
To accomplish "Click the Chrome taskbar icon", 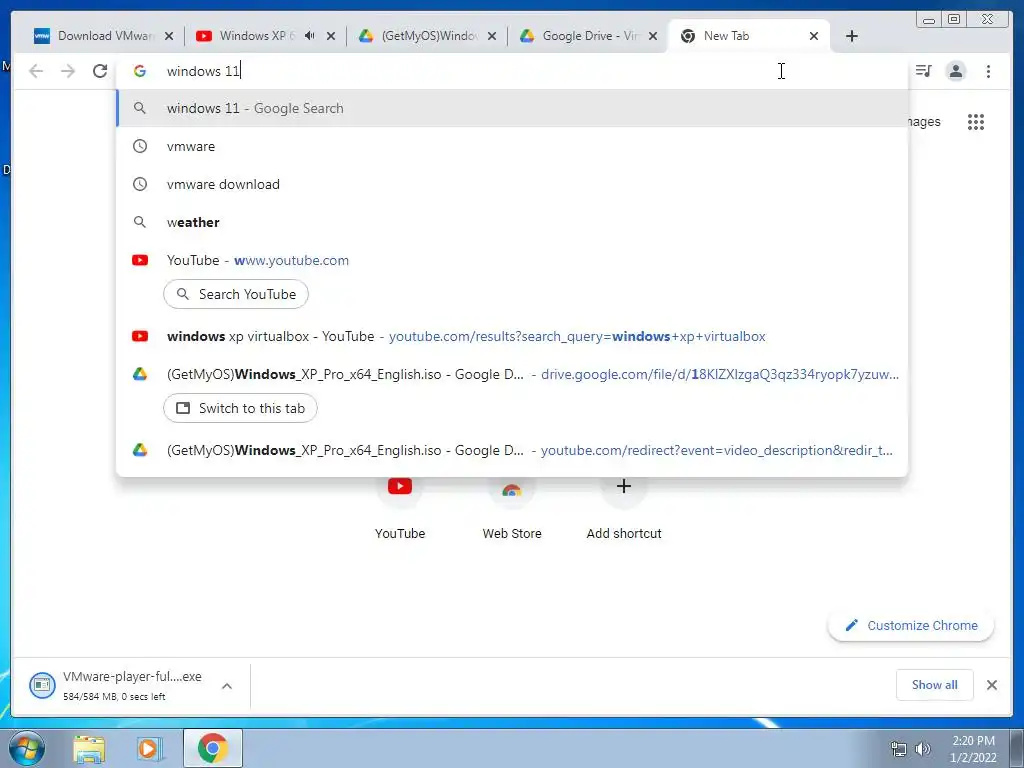I will (212, 748).
